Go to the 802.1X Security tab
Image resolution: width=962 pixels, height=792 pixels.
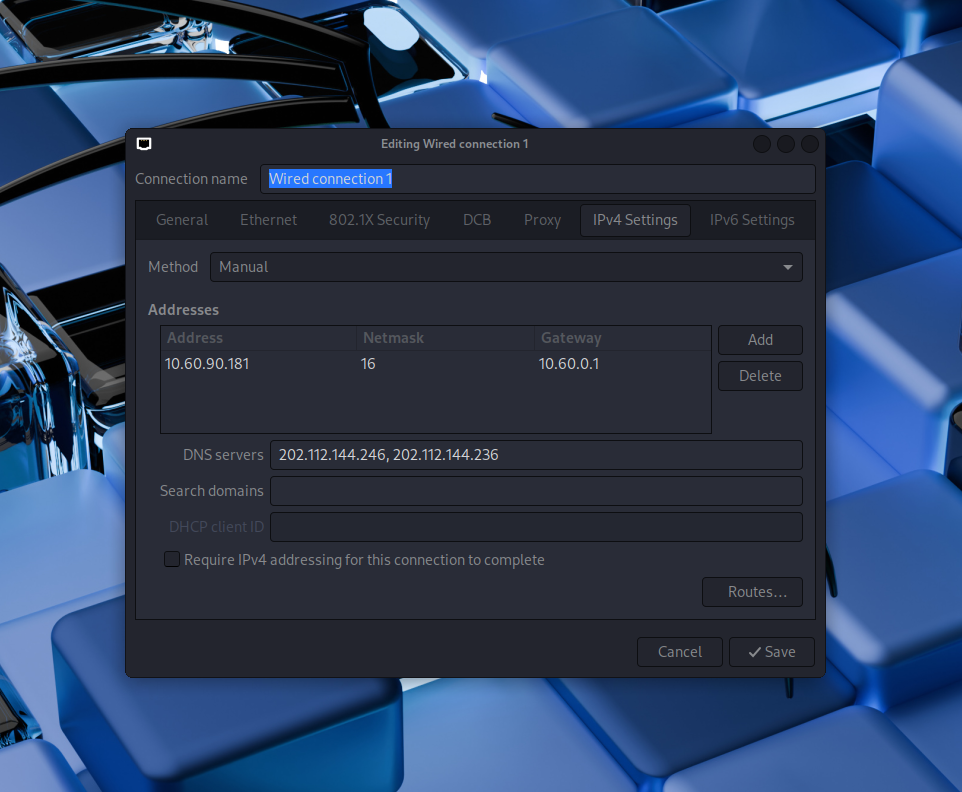point(379,220)
